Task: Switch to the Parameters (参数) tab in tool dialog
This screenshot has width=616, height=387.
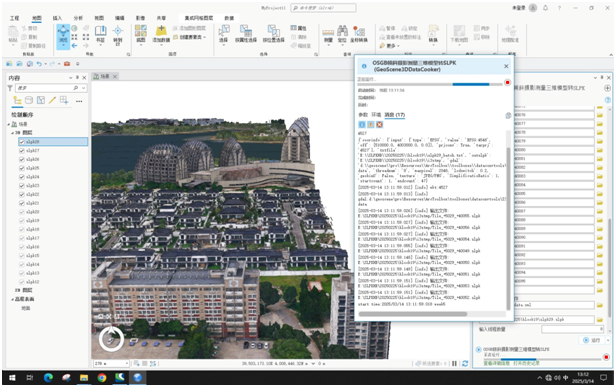Action: pos(363,115)
